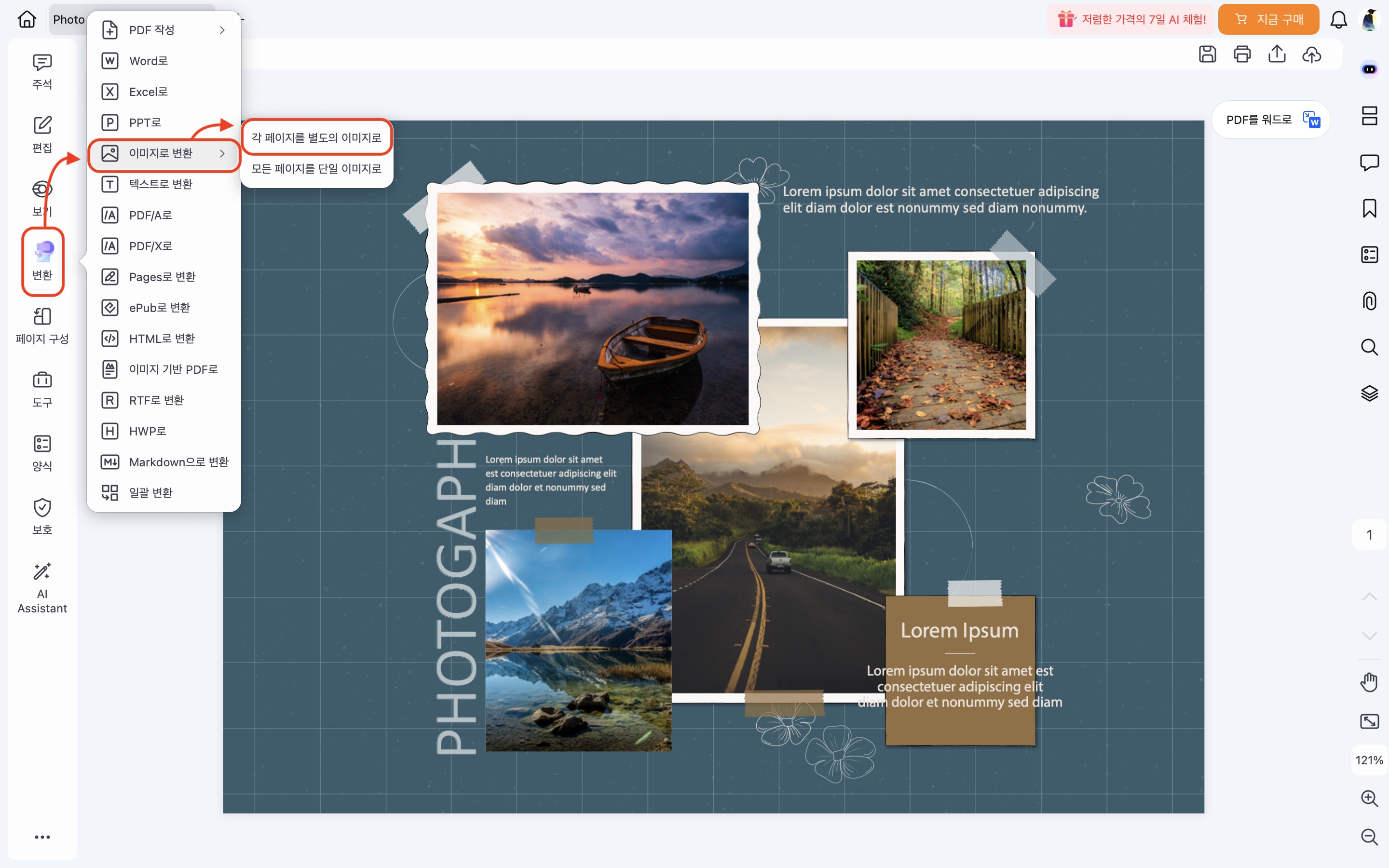The image size is (1389, 868).
Task: Click the zoom in magnifier icon
Action: pyautogui.click(x=1370, y=798)
